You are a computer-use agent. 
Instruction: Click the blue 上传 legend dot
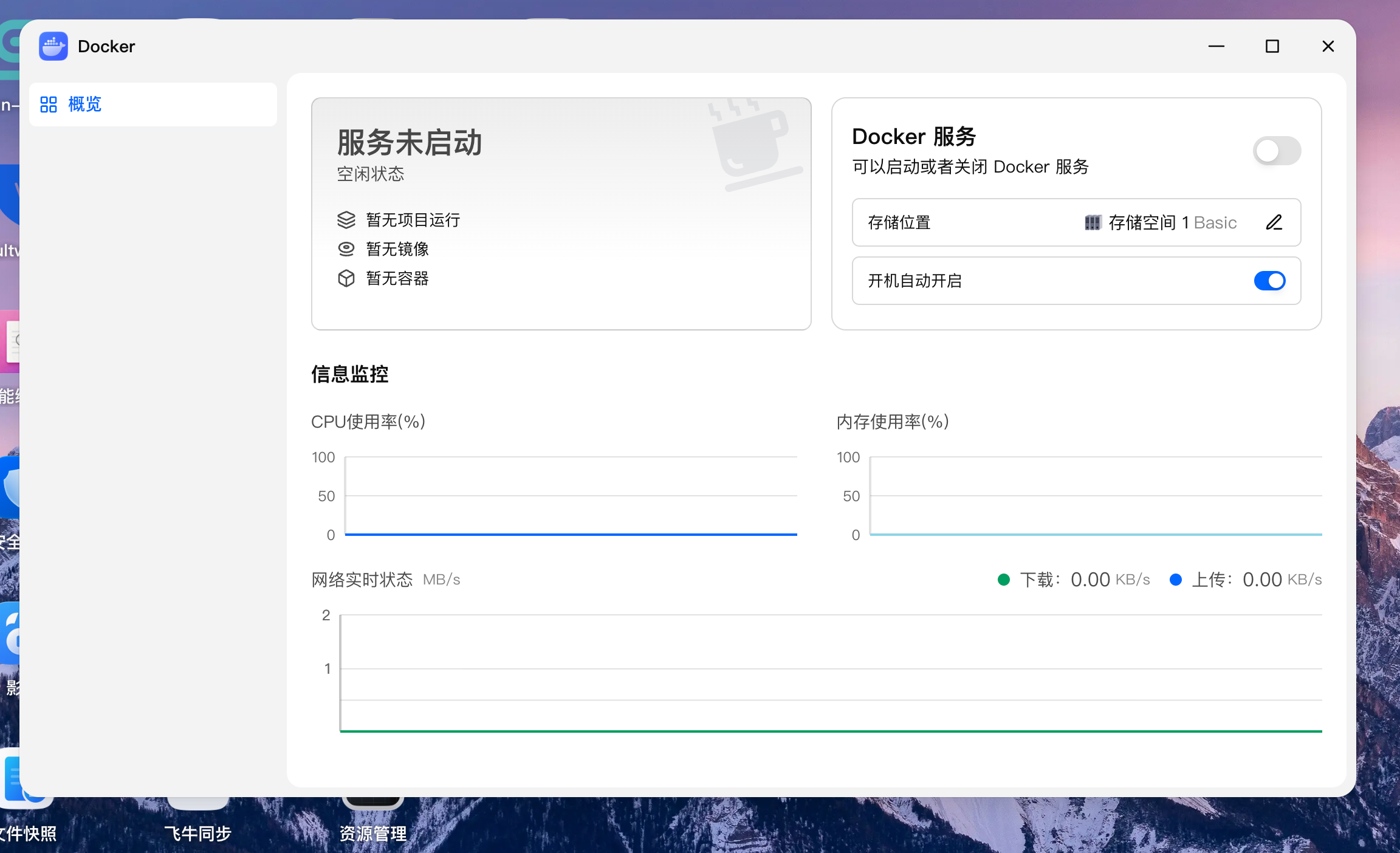pos(1176,580)
